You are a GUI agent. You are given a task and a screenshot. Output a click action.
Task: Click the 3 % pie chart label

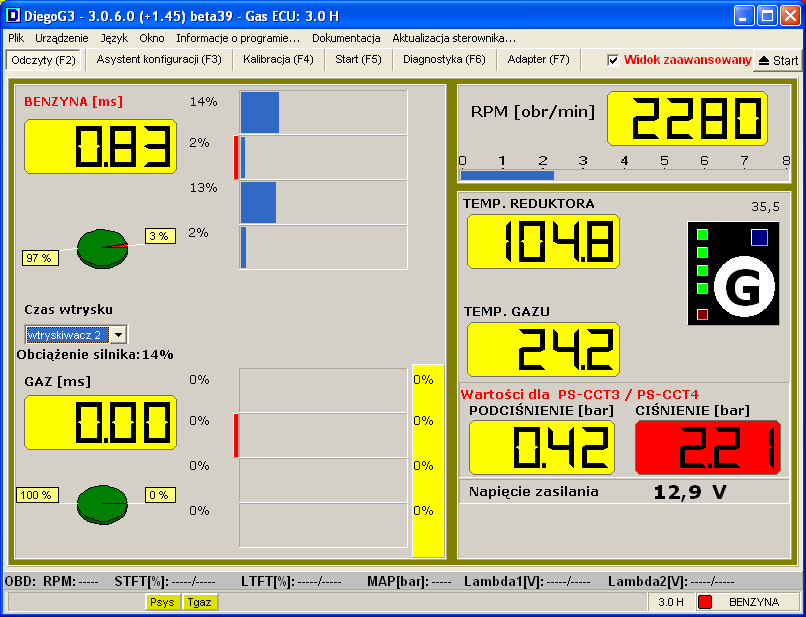160,236
